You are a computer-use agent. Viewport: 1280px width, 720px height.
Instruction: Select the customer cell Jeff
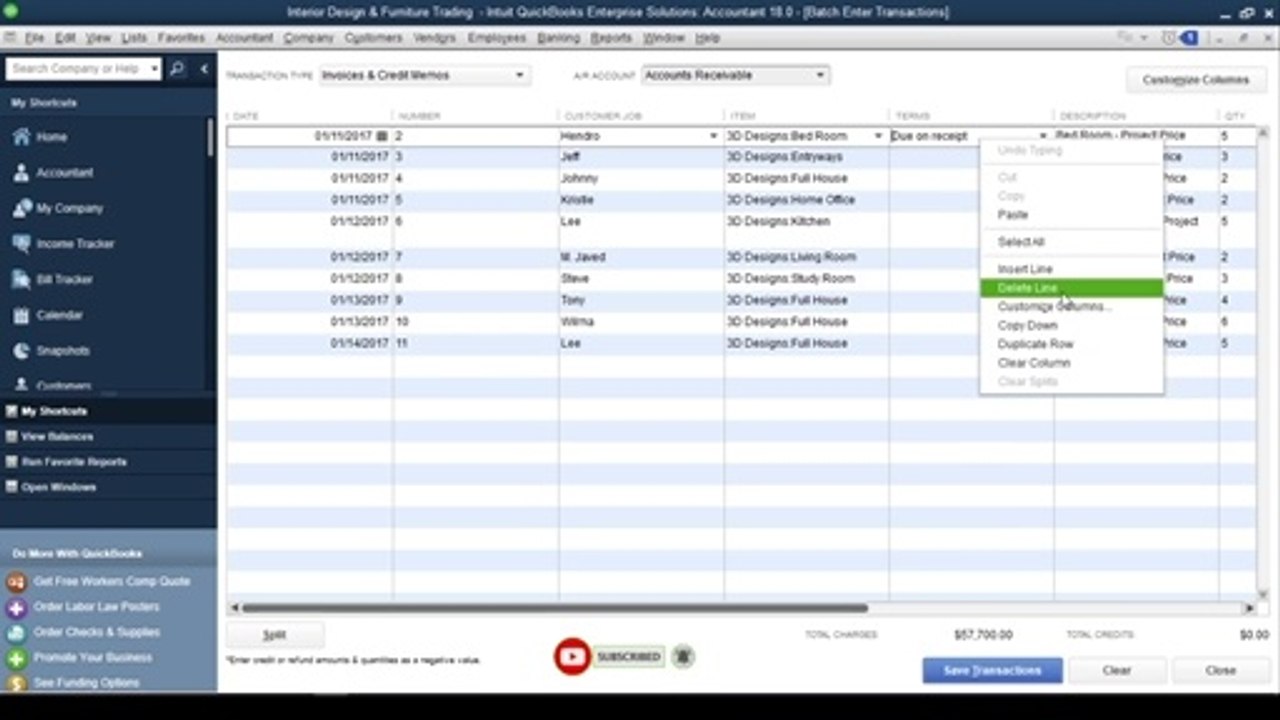[641, 157]
